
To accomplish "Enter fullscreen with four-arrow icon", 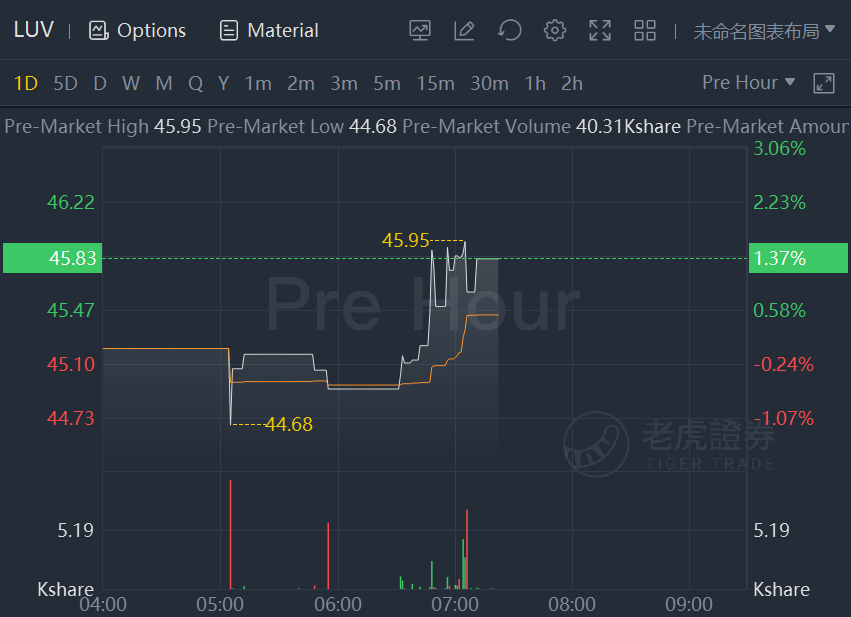I will 600,30.
